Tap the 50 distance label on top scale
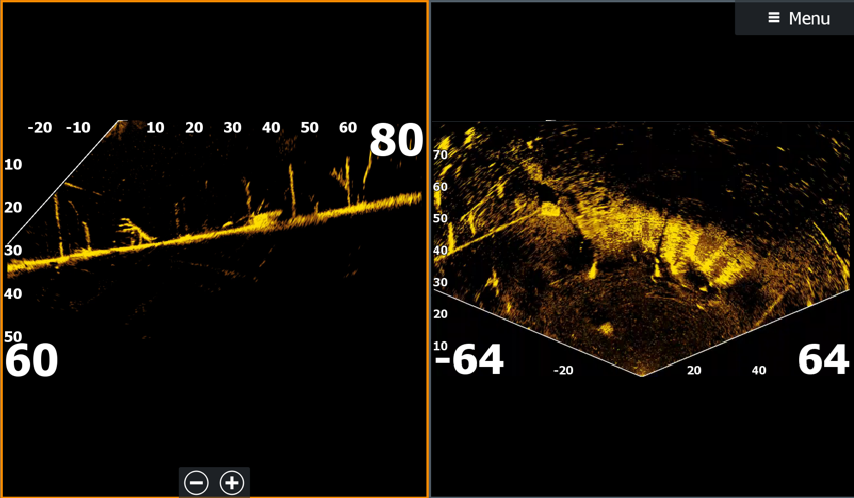The width and height of the screenshot is (854, 498). click(x=309, y=127)
